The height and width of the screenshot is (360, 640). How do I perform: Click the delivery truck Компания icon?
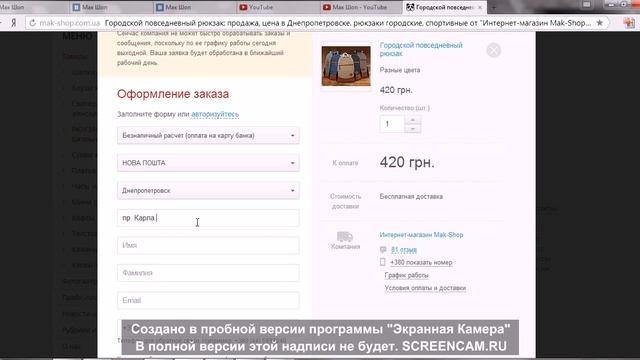coord(345,236)
